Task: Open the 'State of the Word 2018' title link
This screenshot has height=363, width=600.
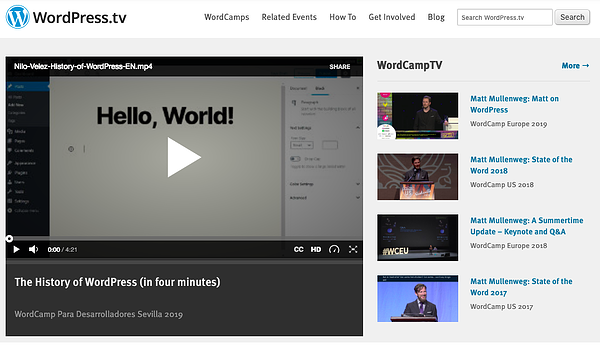Action: pos(521,165)
